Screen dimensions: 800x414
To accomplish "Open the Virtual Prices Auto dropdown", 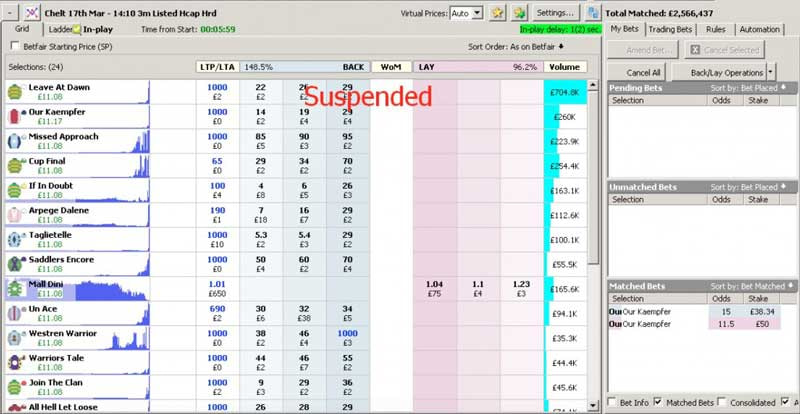I will pos(477,13).
